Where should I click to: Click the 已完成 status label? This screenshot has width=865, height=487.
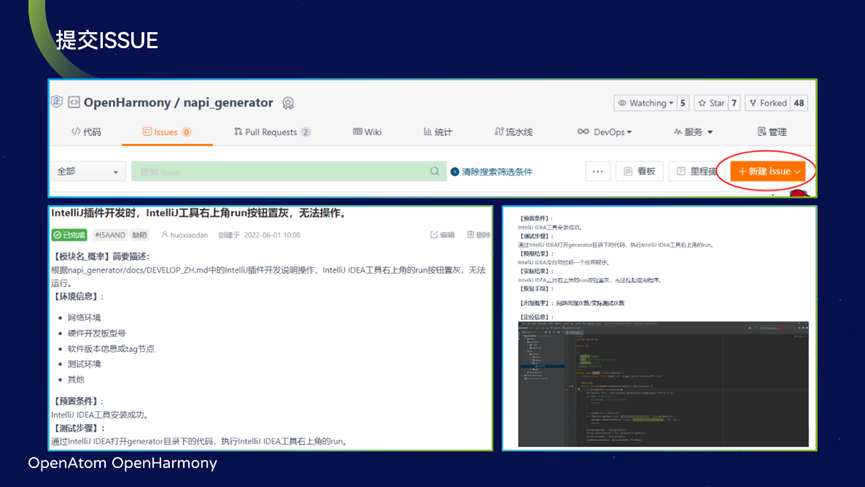[x=70, y=235]
